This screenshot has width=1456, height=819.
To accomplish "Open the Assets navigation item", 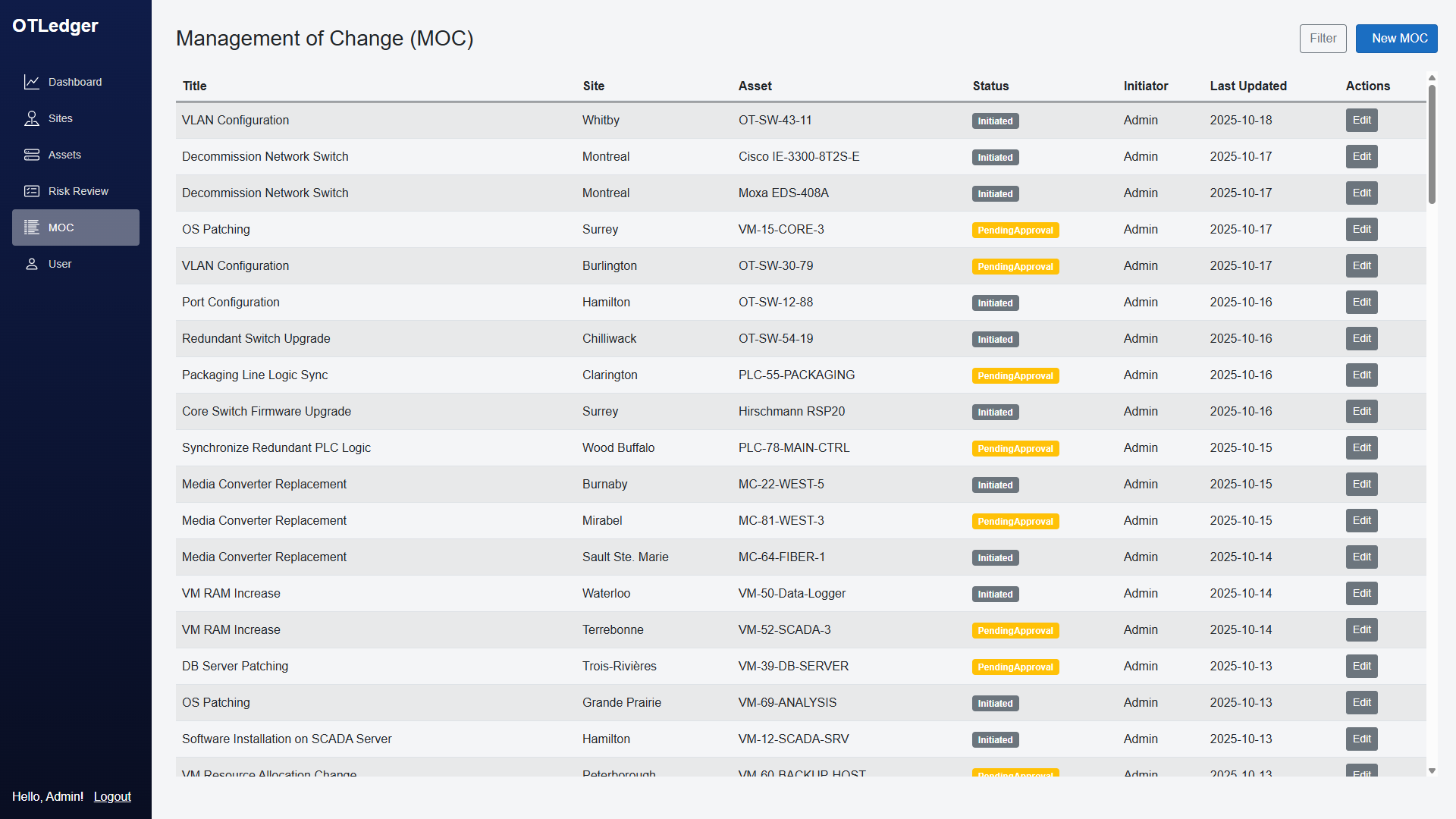I will pyautogui.click(x=64, y=155).
